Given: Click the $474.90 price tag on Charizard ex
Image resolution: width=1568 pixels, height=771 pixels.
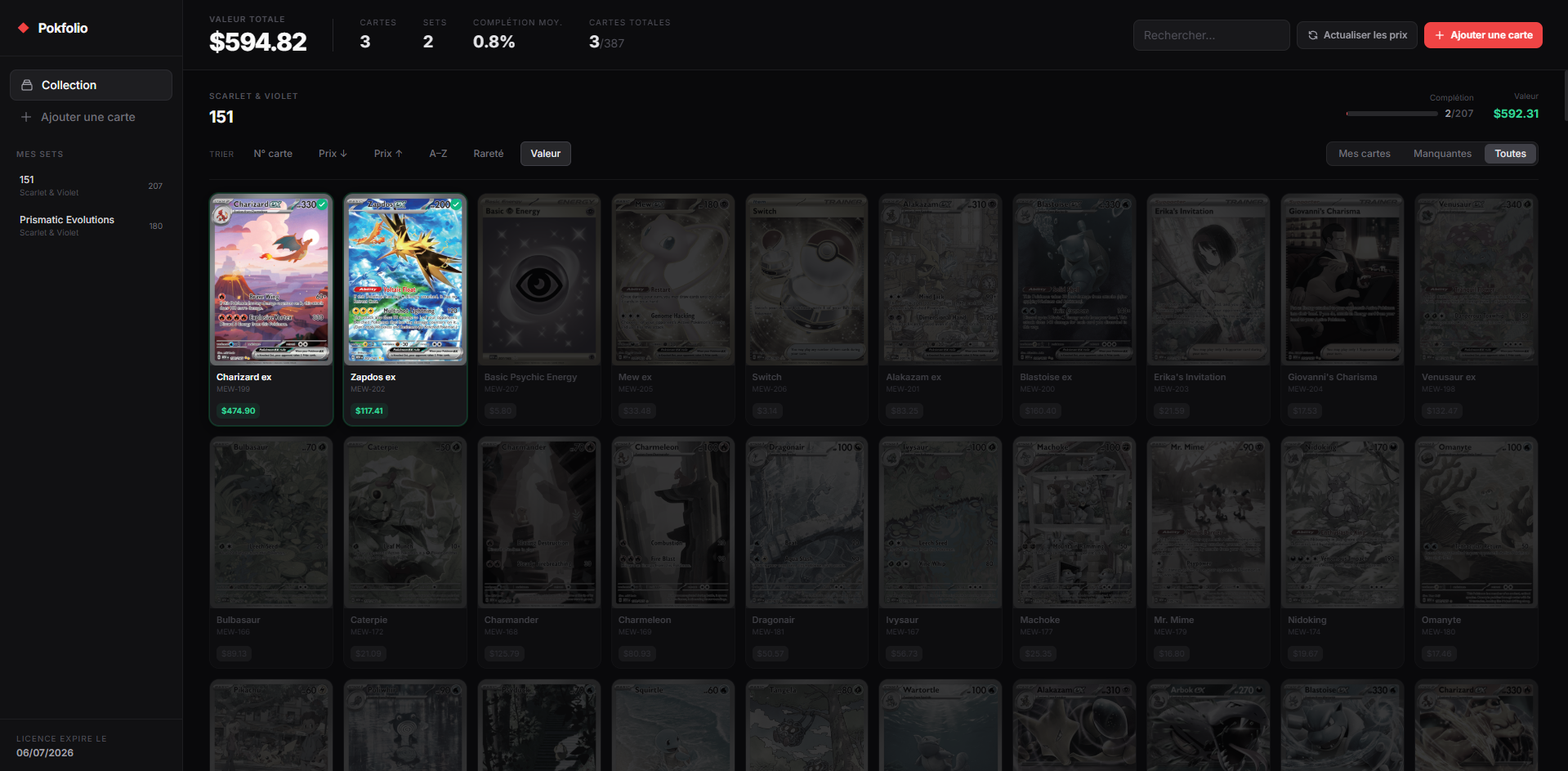Looking at the screenshot, I should point(238,411).
